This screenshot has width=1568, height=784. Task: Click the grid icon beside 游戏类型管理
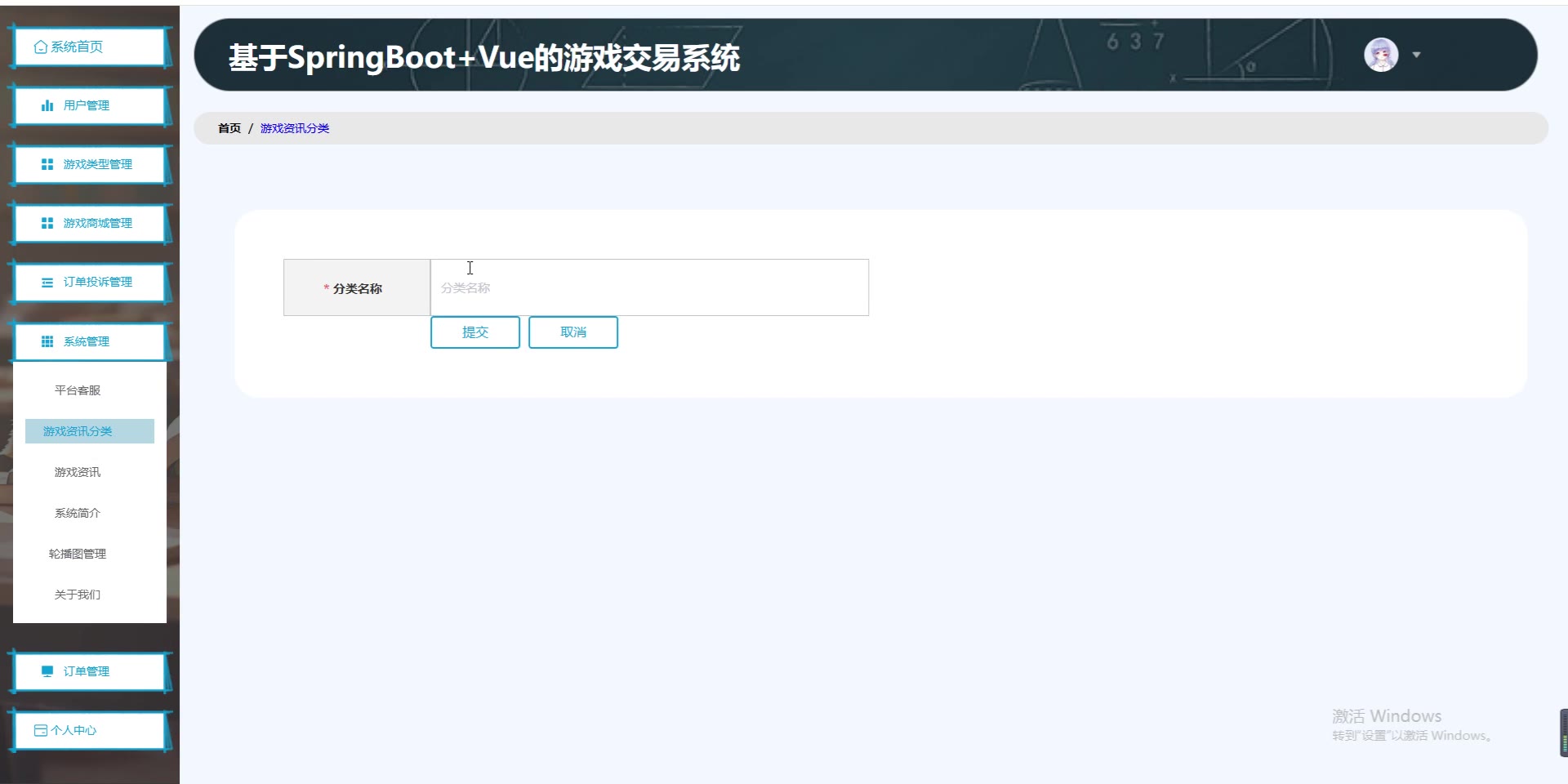47,164
